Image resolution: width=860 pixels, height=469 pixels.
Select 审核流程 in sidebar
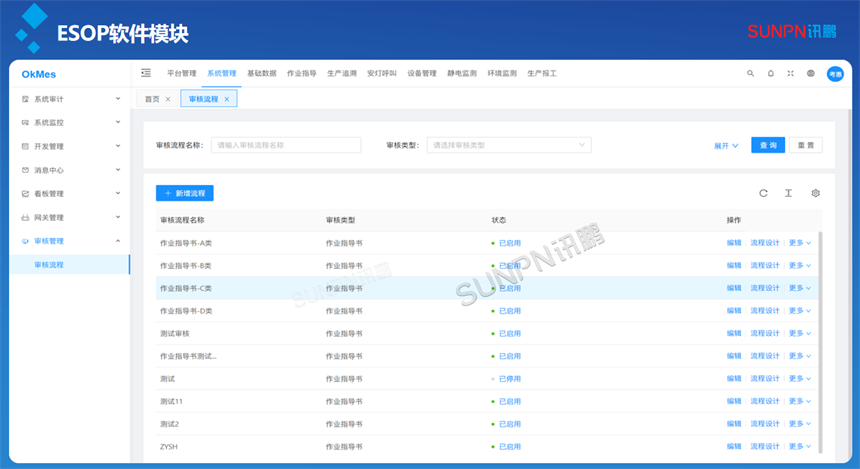click(70, 265)
